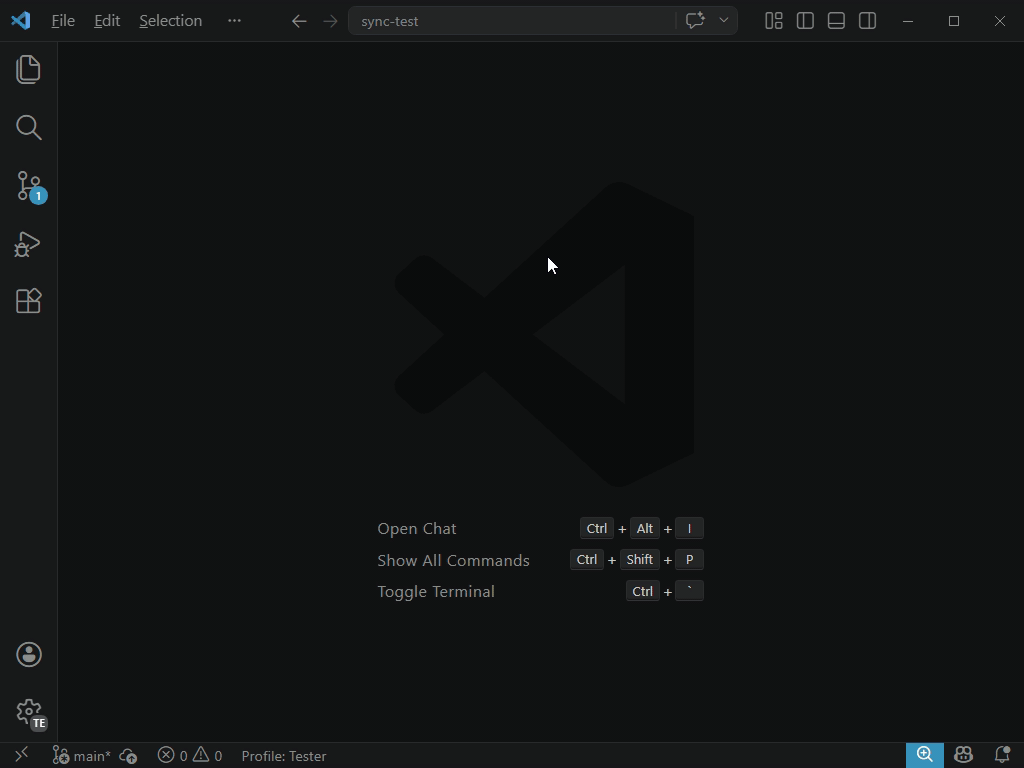Go back with the left arrow
1024x768 pixels.
pyautogui.click(x=299, y=21)
